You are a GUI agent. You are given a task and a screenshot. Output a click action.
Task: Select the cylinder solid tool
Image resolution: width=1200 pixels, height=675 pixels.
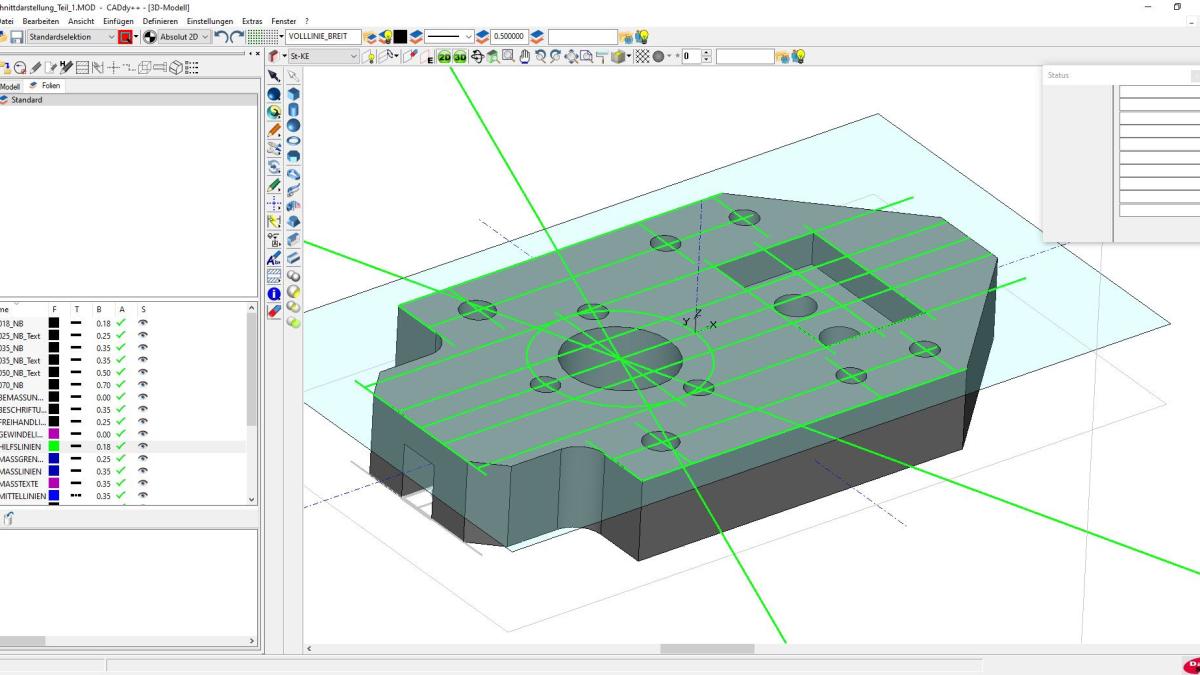tap(293, 110)
